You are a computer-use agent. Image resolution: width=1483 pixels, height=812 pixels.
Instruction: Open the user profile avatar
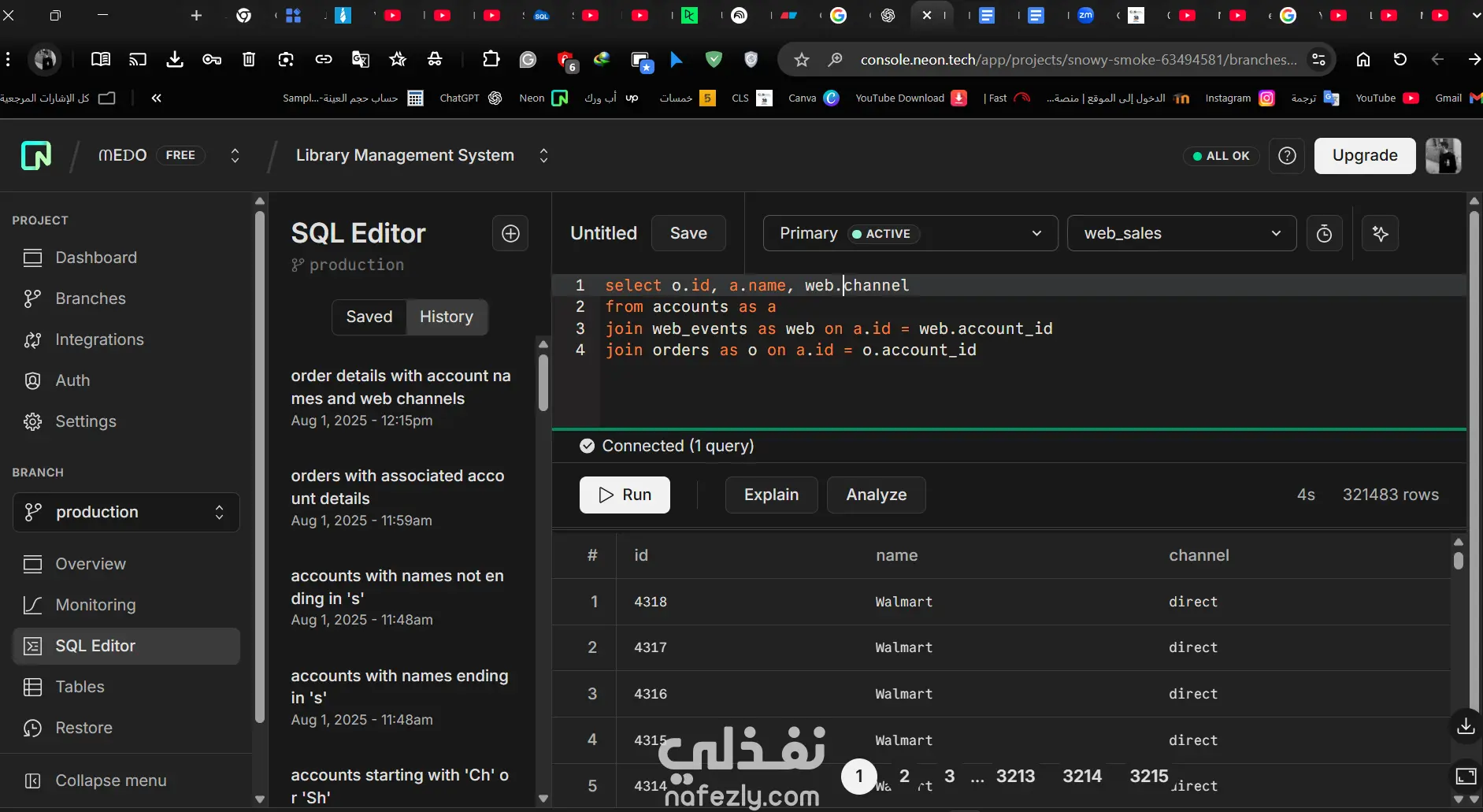tap(1444, 156)
